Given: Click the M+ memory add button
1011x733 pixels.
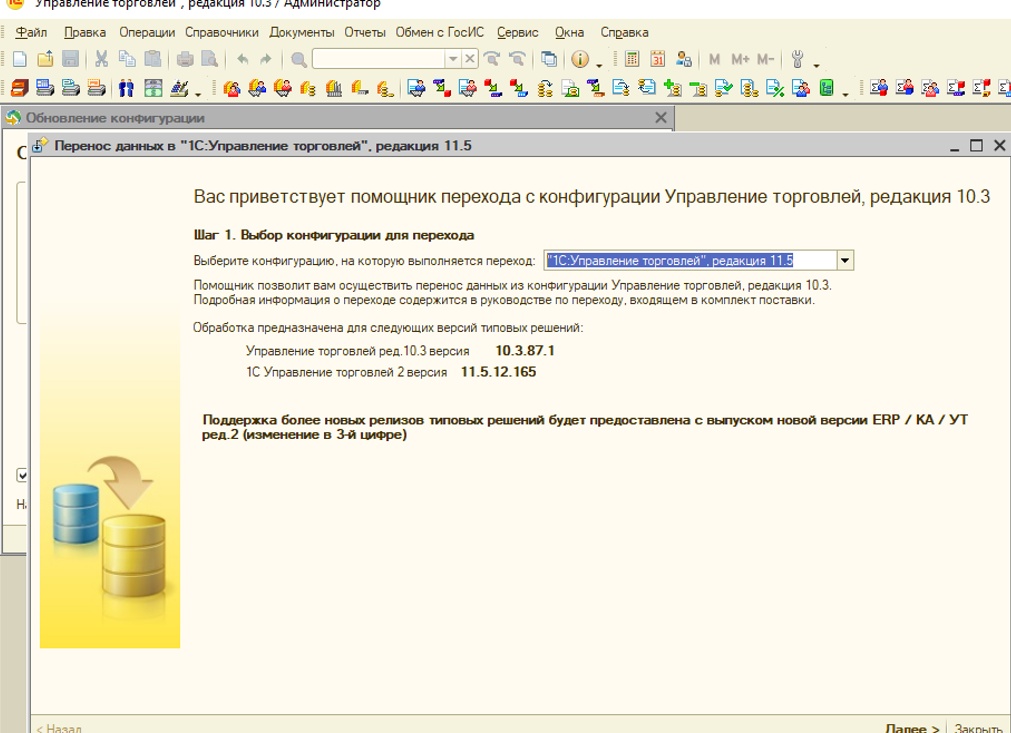Looking at the screenshot, I should [740, 59].
